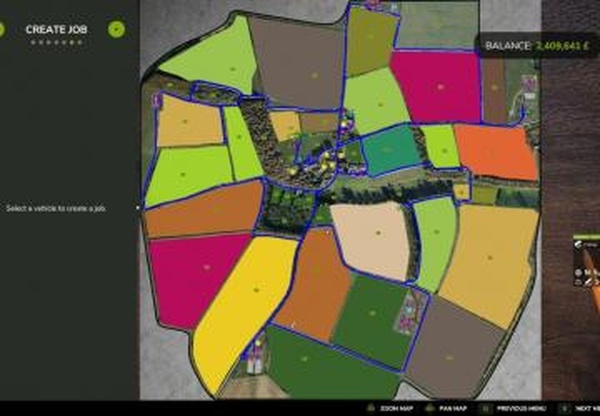Click the Previous Menu key icon
The image size is (600, 416).
[485, 408]
